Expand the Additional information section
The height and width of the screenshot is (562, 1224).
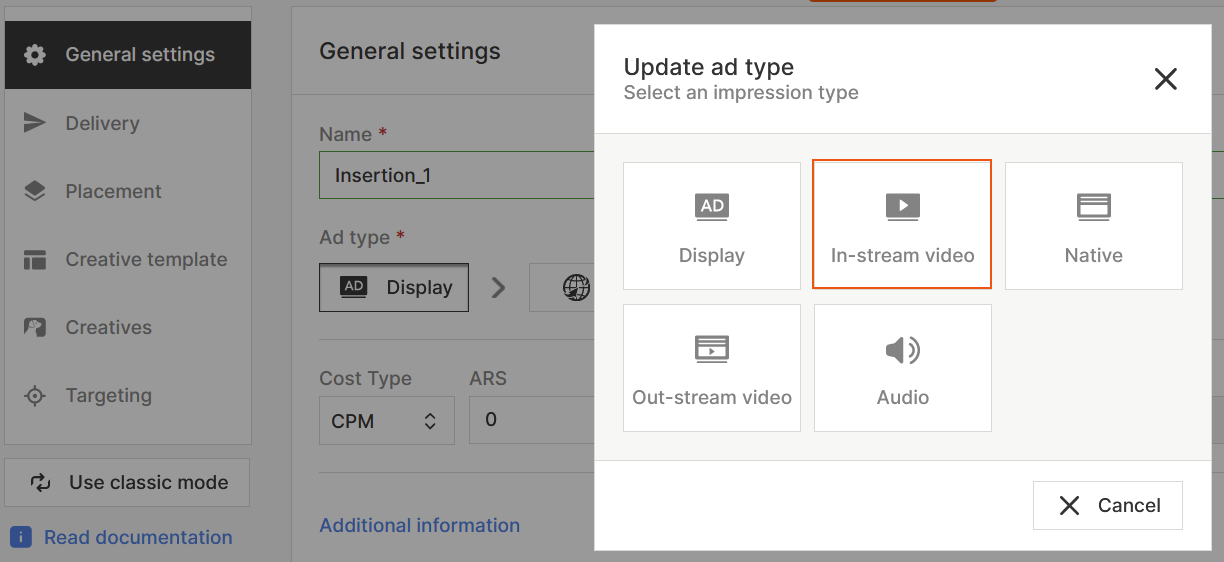(x=419, y=525)
